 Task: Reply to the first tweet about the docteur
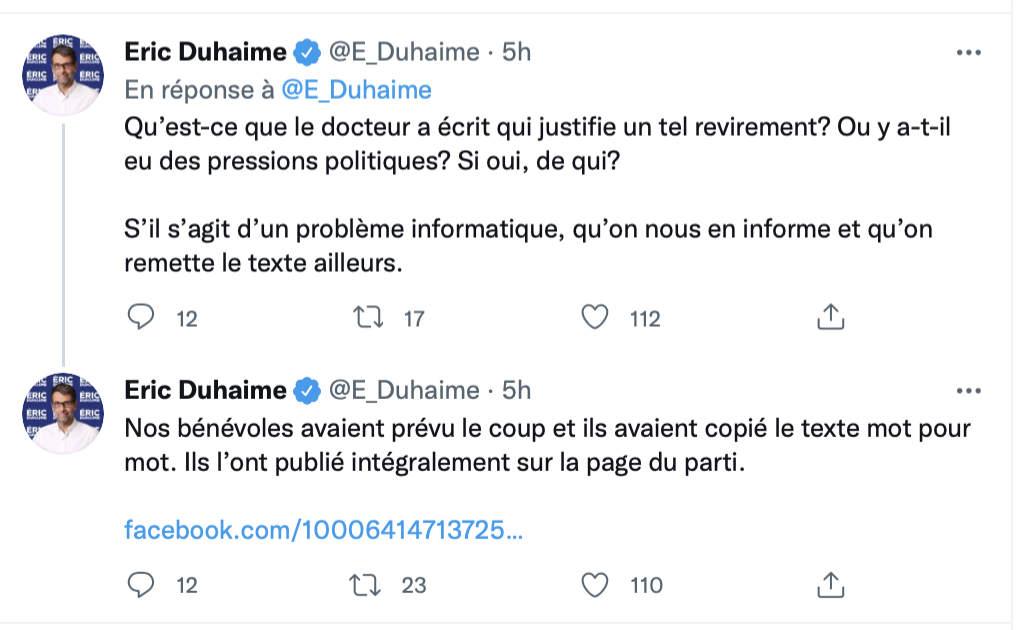click(141, 317)
